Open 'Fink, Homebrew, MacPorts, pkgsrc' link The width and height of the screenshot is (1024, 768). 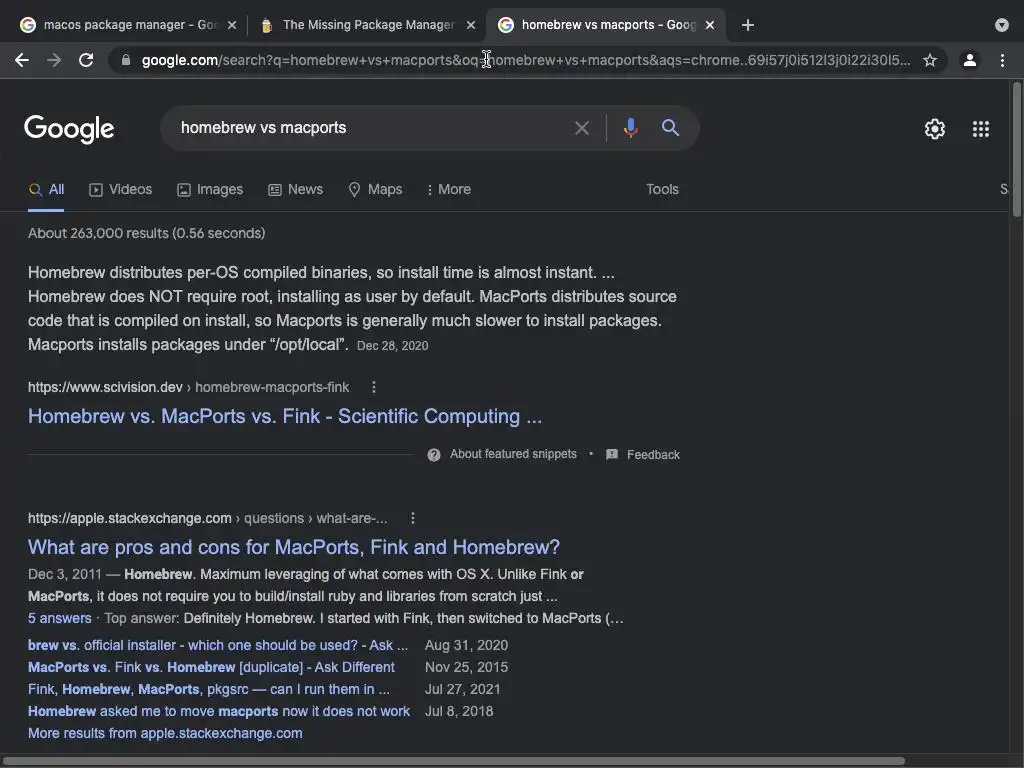point(209,690)
